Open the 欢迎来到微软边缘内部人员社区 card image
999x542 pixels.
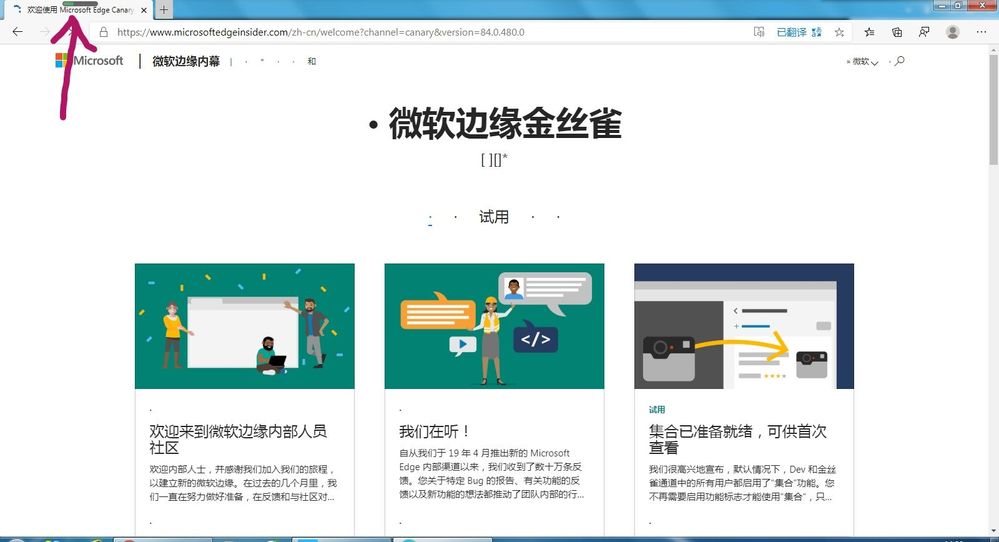coord(245,326)
